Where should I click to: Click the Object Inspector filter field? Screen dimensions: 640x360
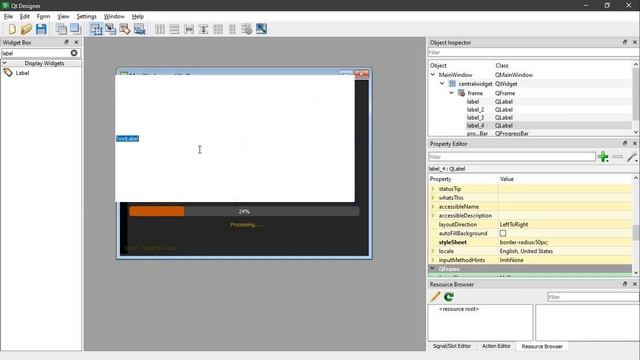(533, 53)
